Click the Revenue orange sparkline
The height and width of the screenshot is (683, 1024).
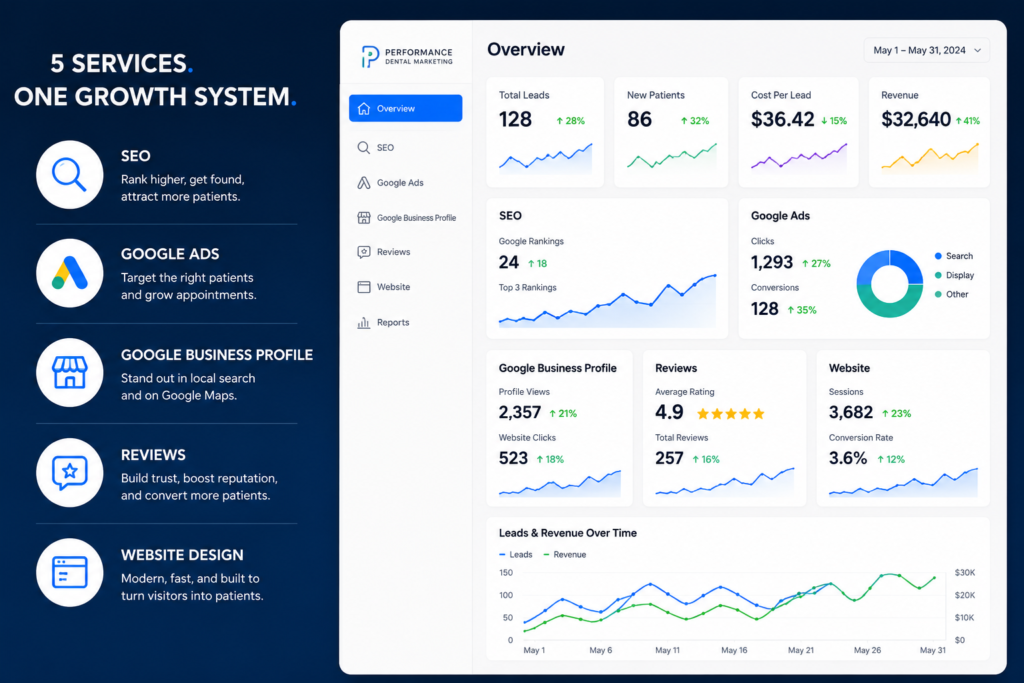(x=929, y=158)
